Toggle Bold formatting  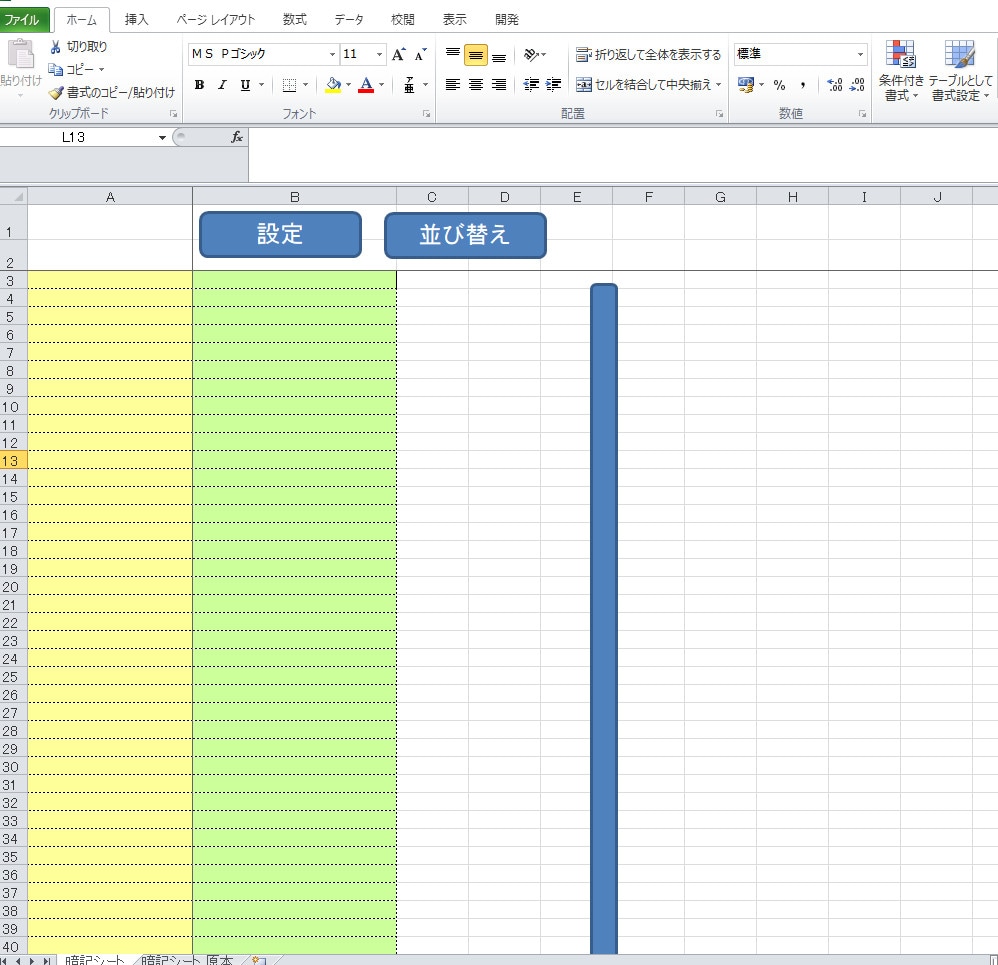[x=199, y=85]
